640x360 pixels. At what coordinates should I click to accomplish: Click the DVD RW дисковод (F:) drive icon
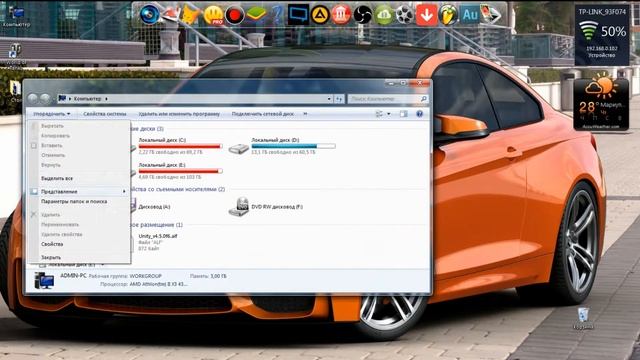tap(239, 207)
